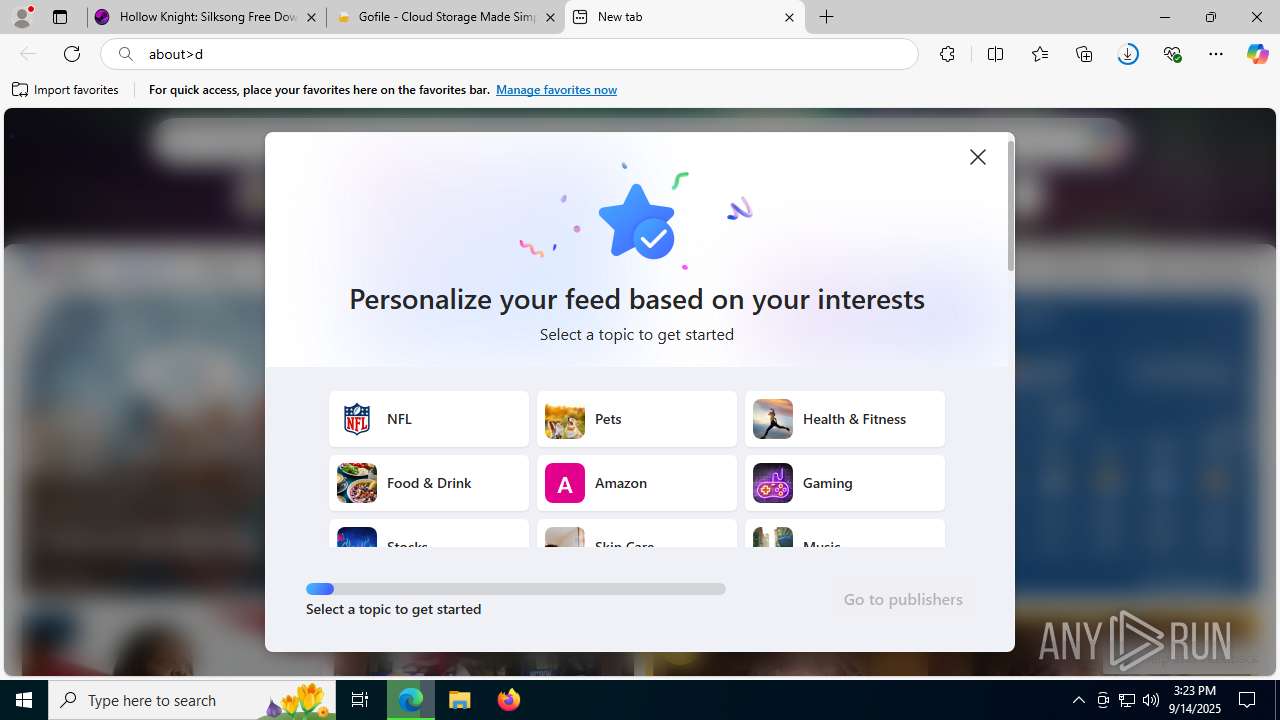The width and height of the screenshot is (1280, 720).
Task: Open the tab actions menu icon
Action: (x=60, y=17)
